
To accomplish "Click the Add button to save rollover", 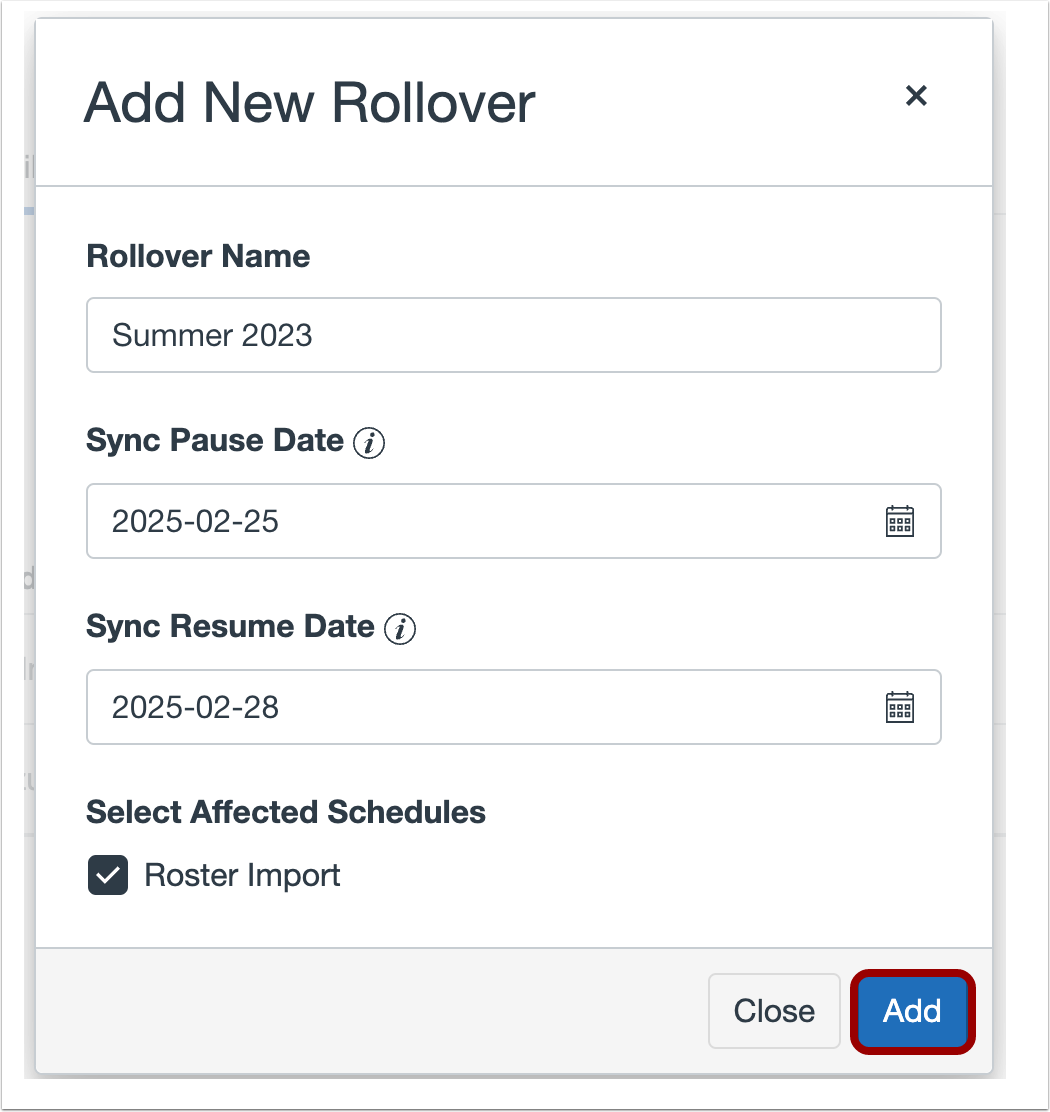I will tap(911, 1011).
